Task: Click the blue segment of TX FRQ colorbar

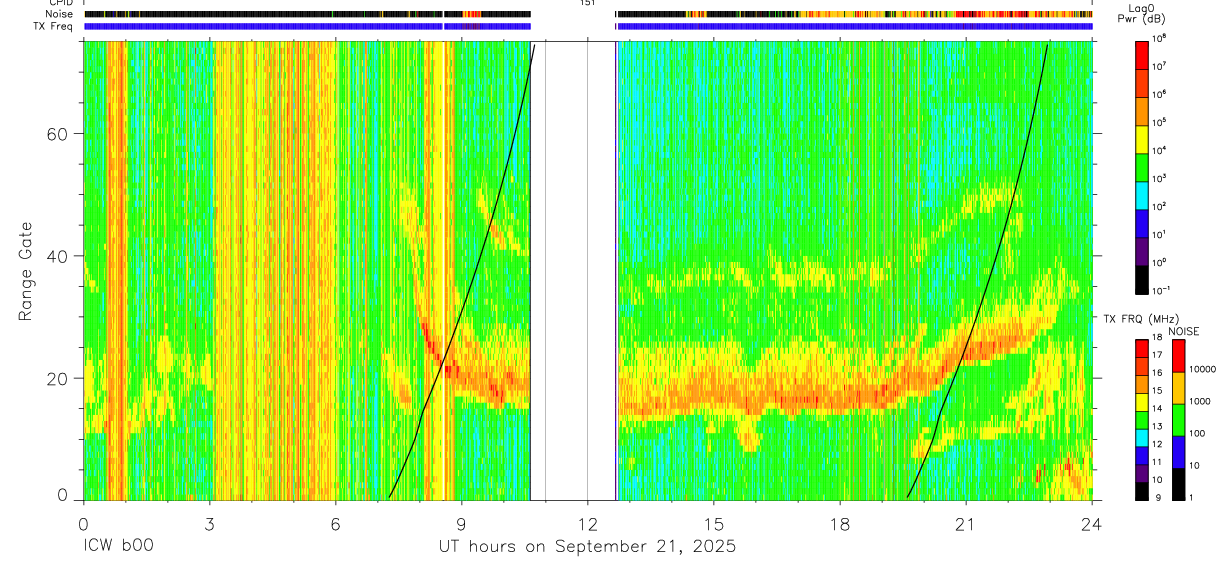Action: click(1142, 455)
